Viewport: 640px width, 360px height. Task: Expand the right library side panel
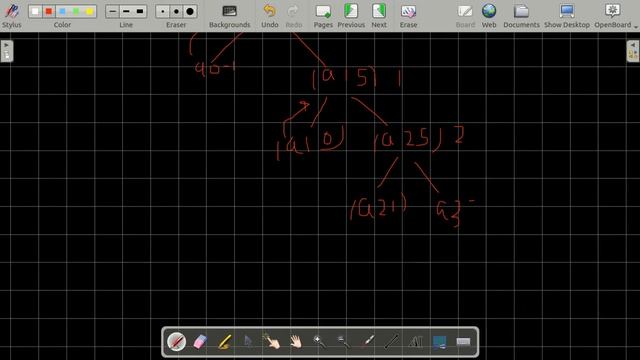tap(633, 51)
